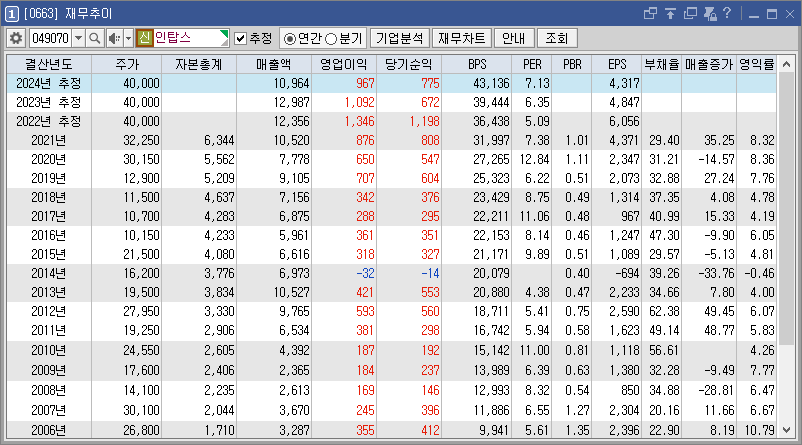Click the gray corner triangle in stock name box
The image size is (802, 445).
click(224, 42)
